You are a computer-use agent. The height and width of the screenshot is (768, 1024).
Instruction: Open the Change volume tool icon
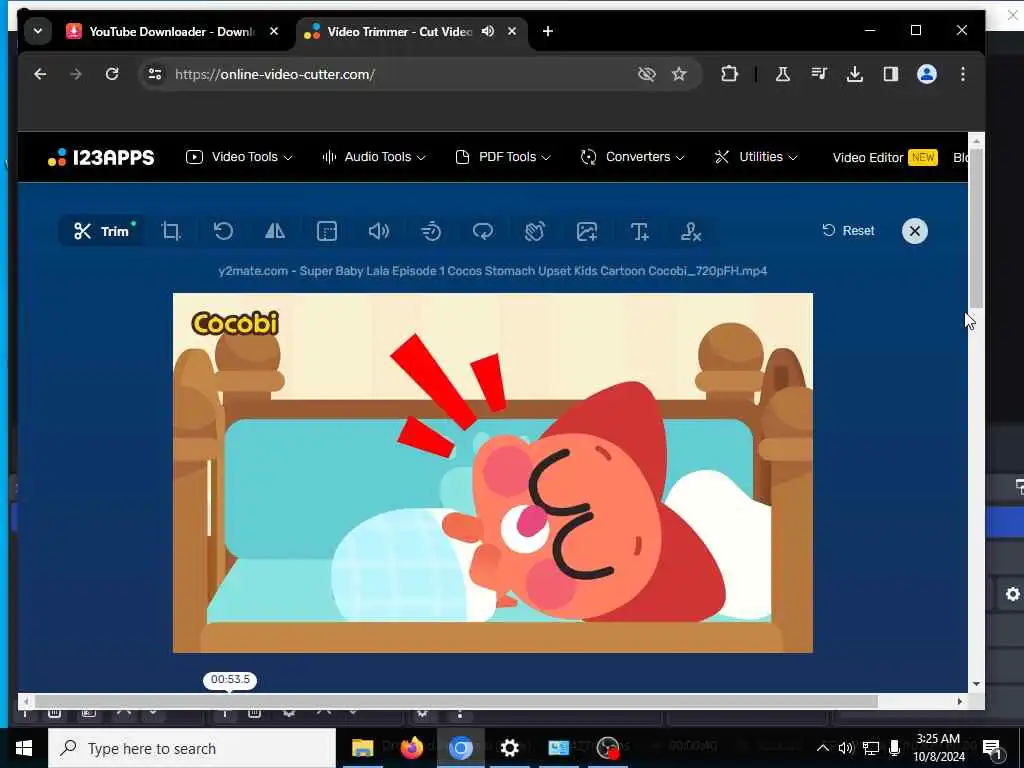click(379, 231)
